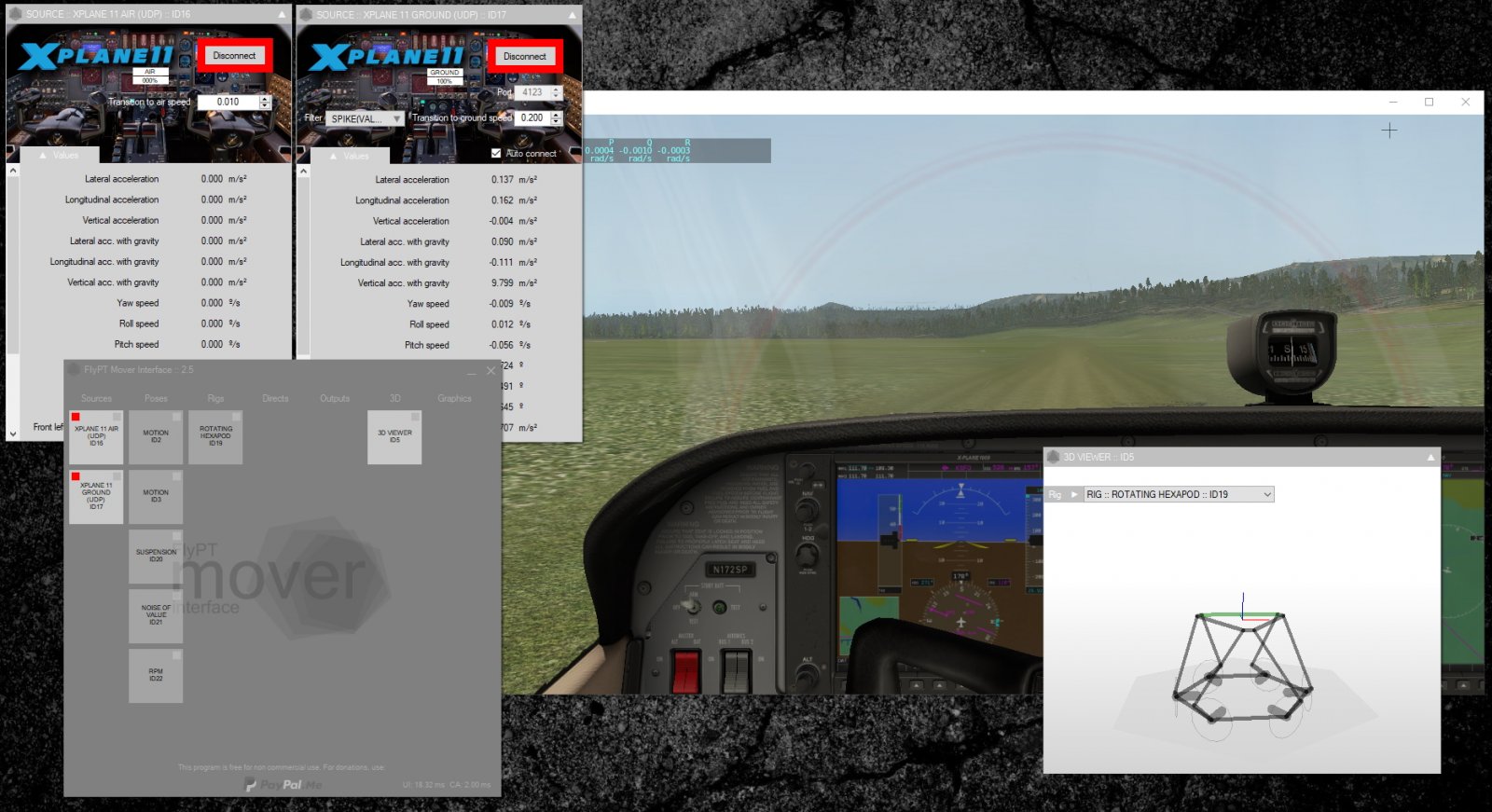Open the RIG :: ROTATING HEXAPOD :: ID19 dropdown

coord(1179,494)
